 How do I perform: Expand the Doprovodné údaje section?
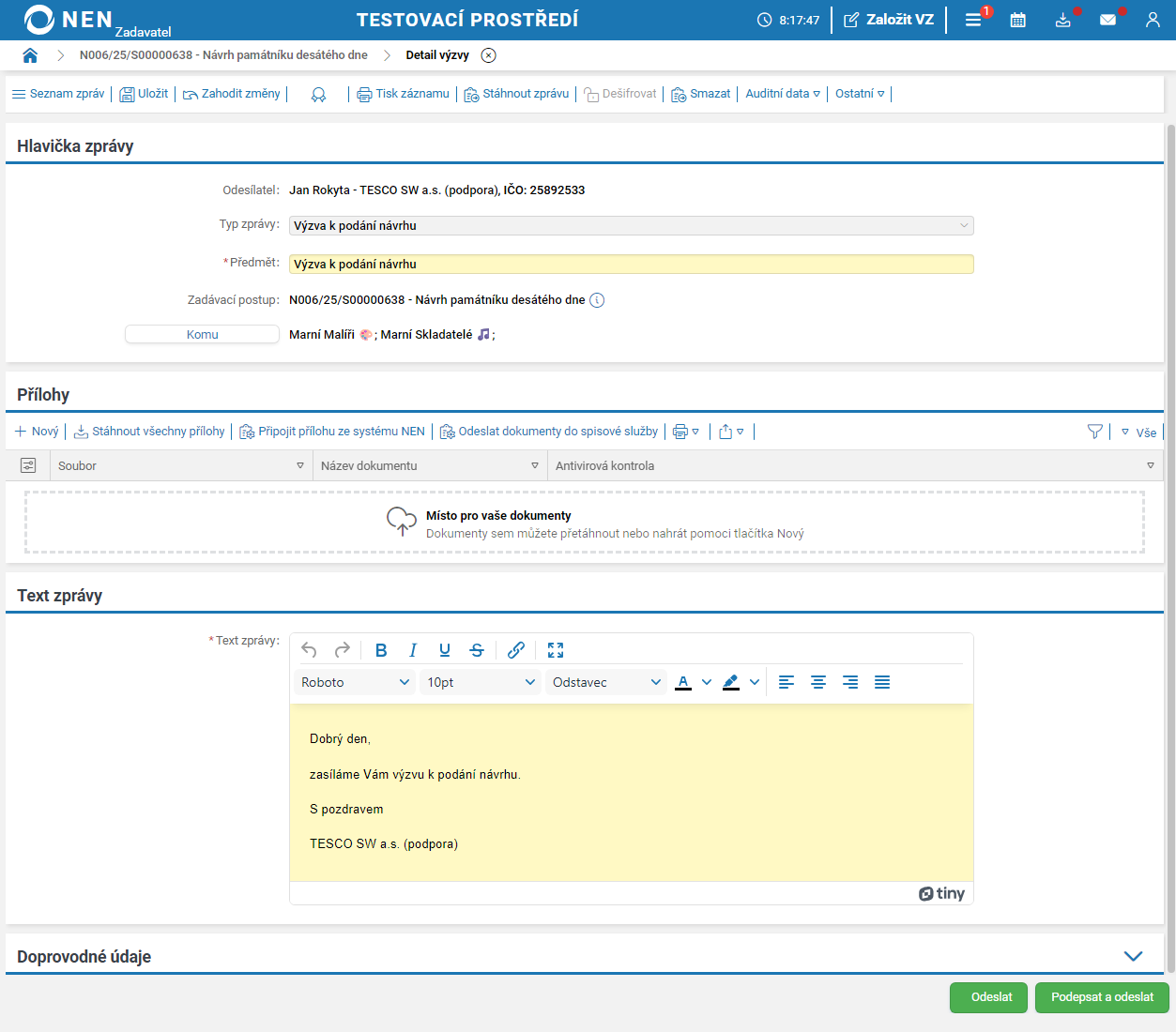click(1133, 956)
